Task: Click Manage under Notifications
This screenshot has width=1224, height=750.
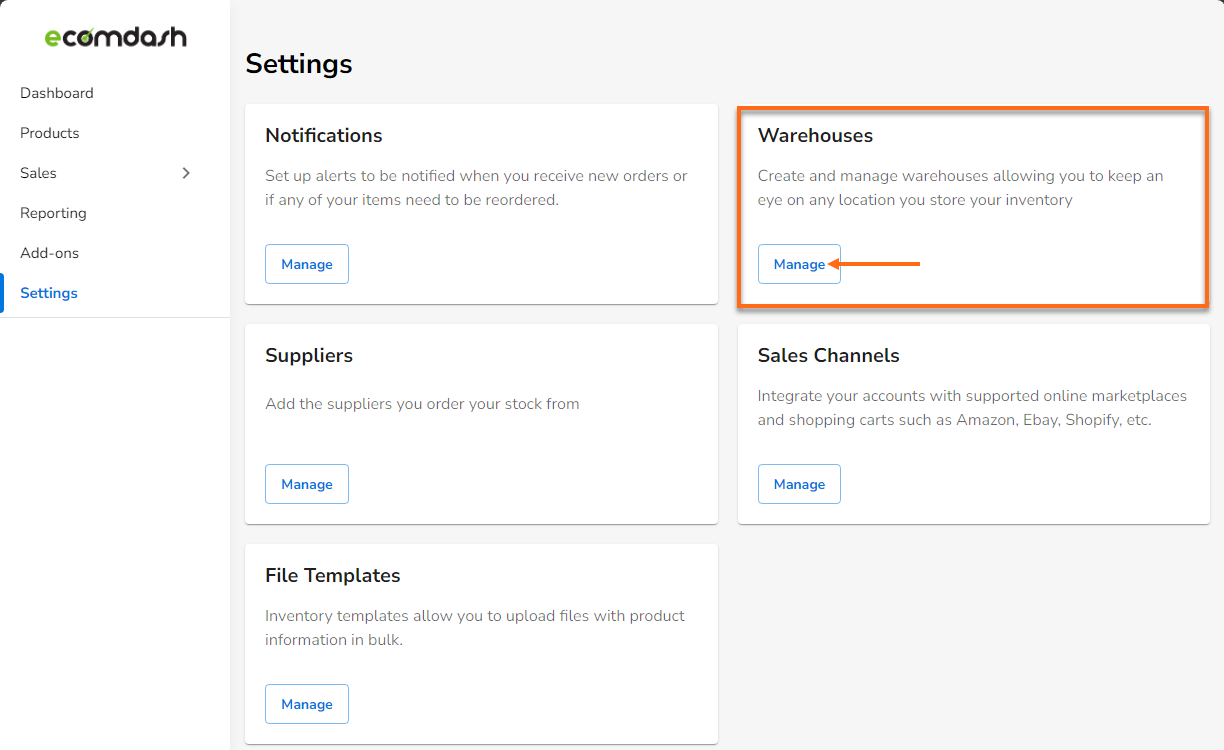Action: pyautogui.click(x=306, y=263)
